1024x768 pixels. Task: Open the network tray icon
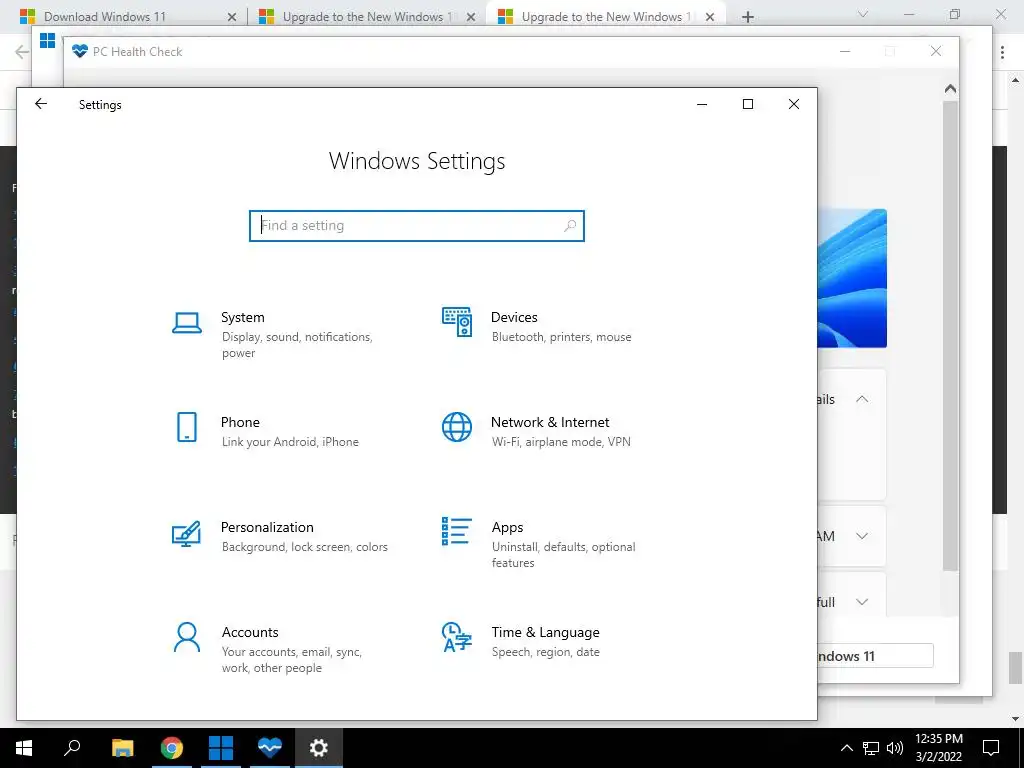click(x=871, y=748)
